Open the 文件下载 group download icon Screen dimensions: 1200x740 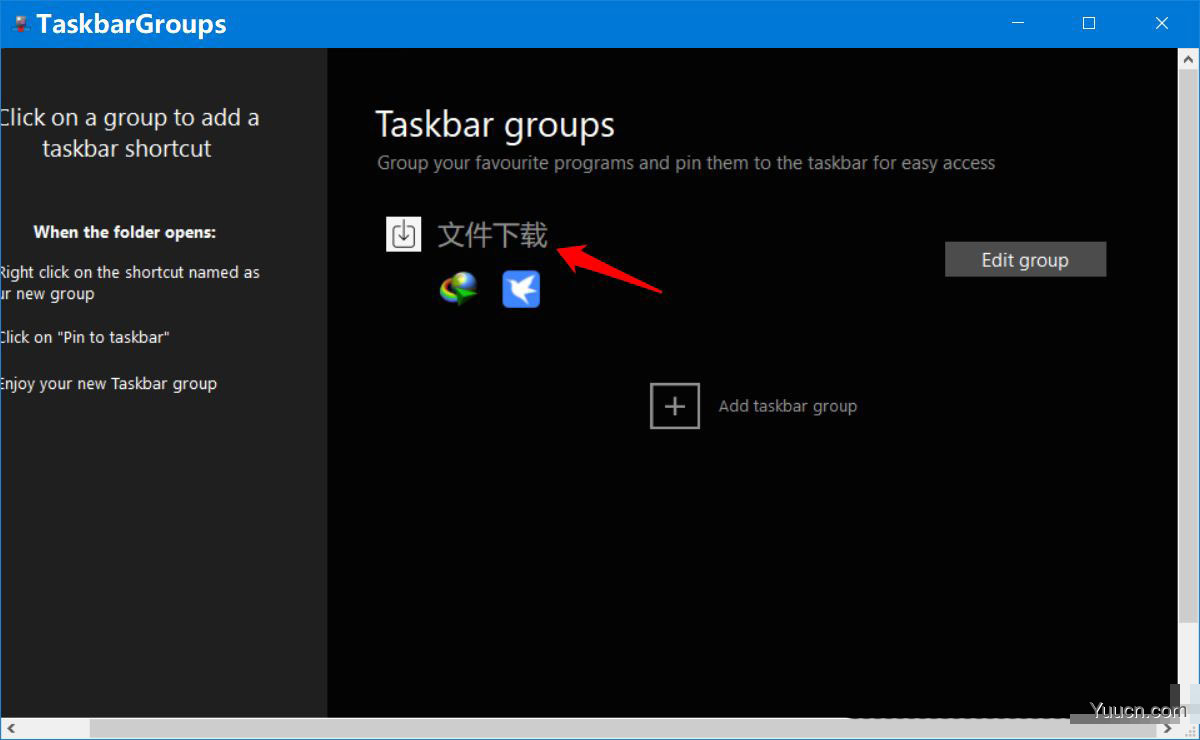click(404, 235)
